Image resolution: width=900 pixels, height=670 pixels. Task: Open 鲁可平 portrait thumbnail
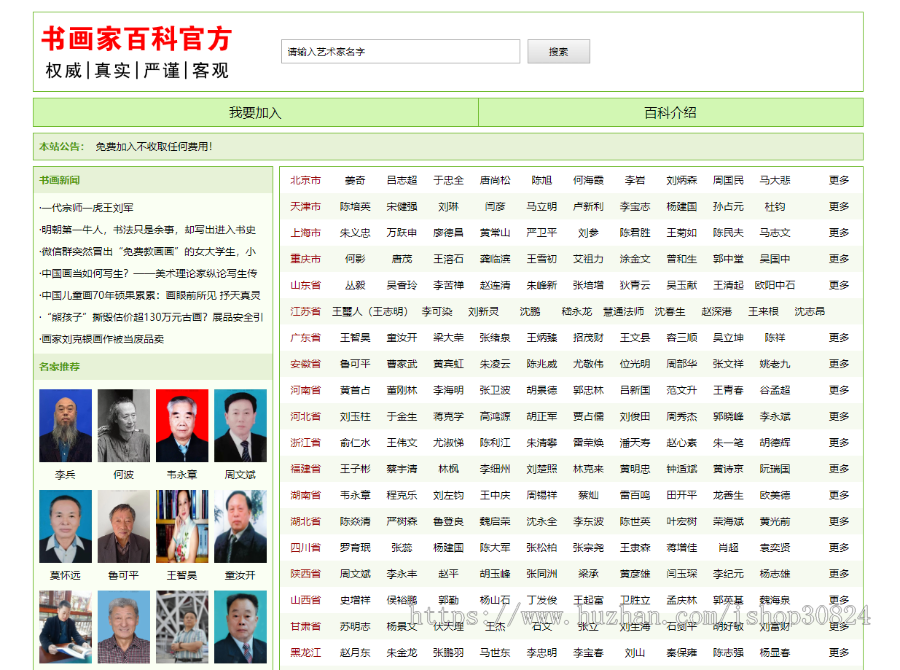(123, 526)
